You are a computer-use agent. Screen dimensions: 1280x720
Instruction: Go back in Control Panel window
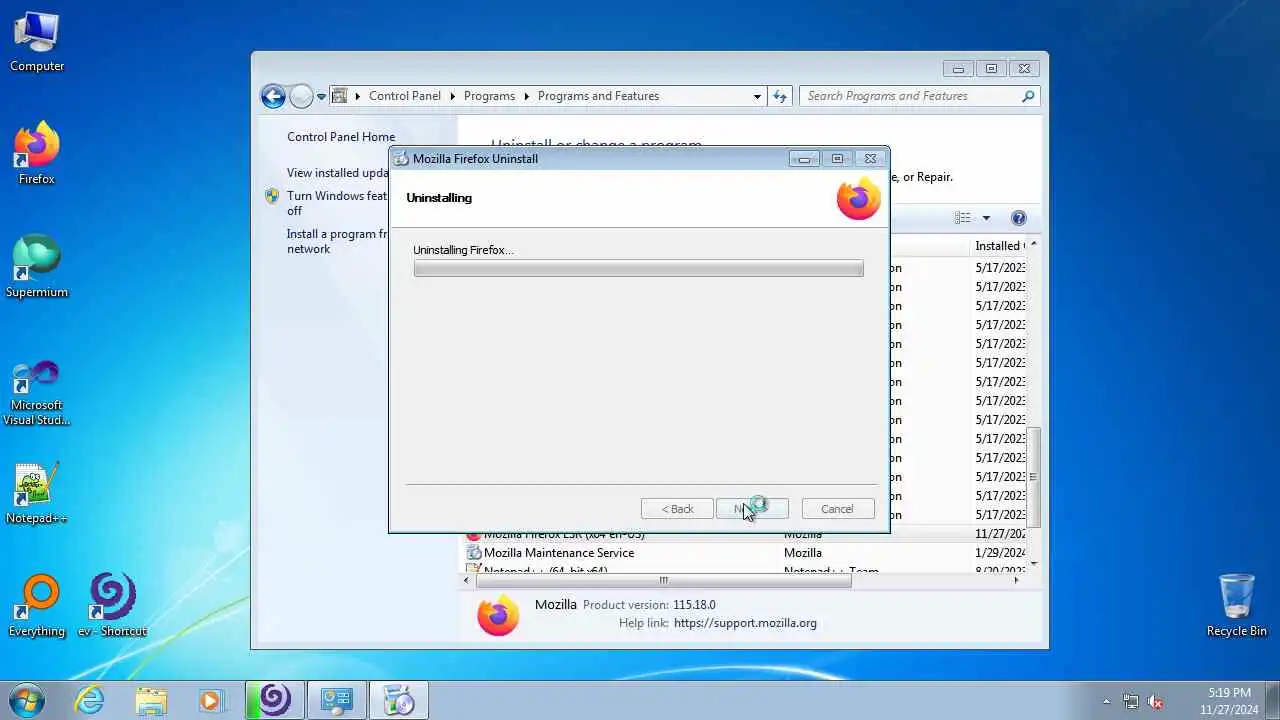[273, 96]
